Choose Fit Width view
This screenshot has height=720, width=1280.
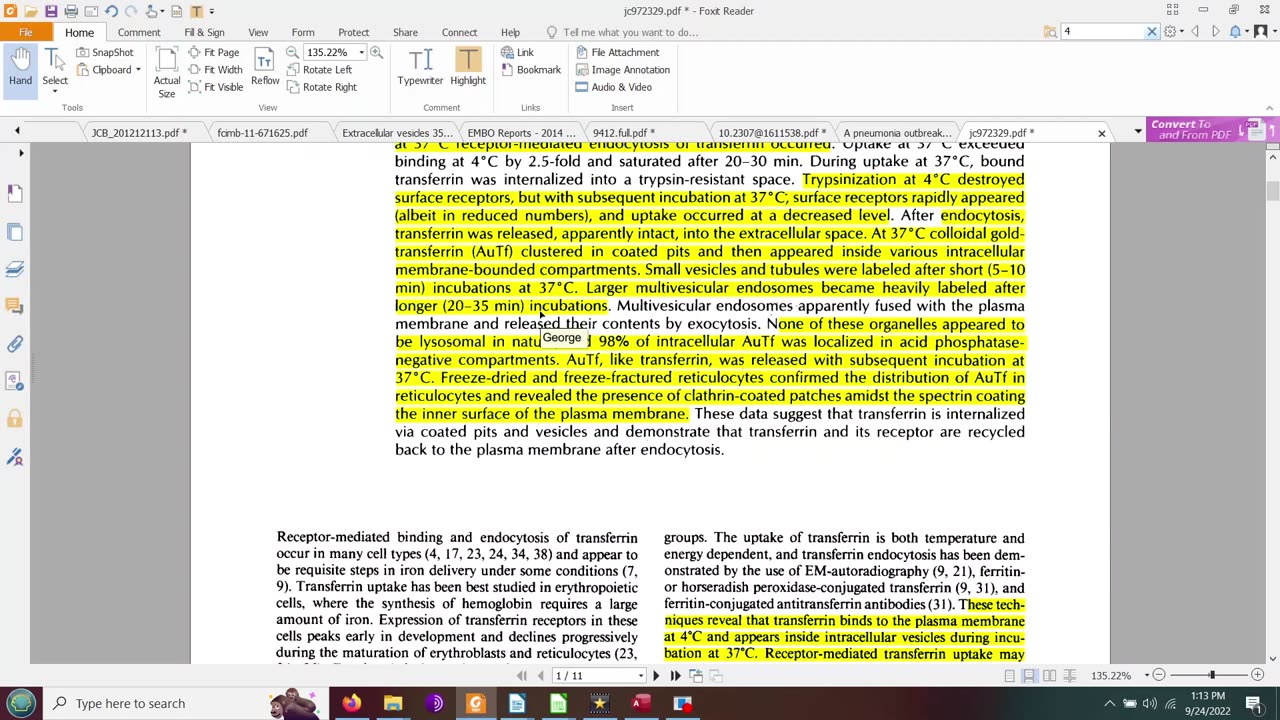point(215,70)
